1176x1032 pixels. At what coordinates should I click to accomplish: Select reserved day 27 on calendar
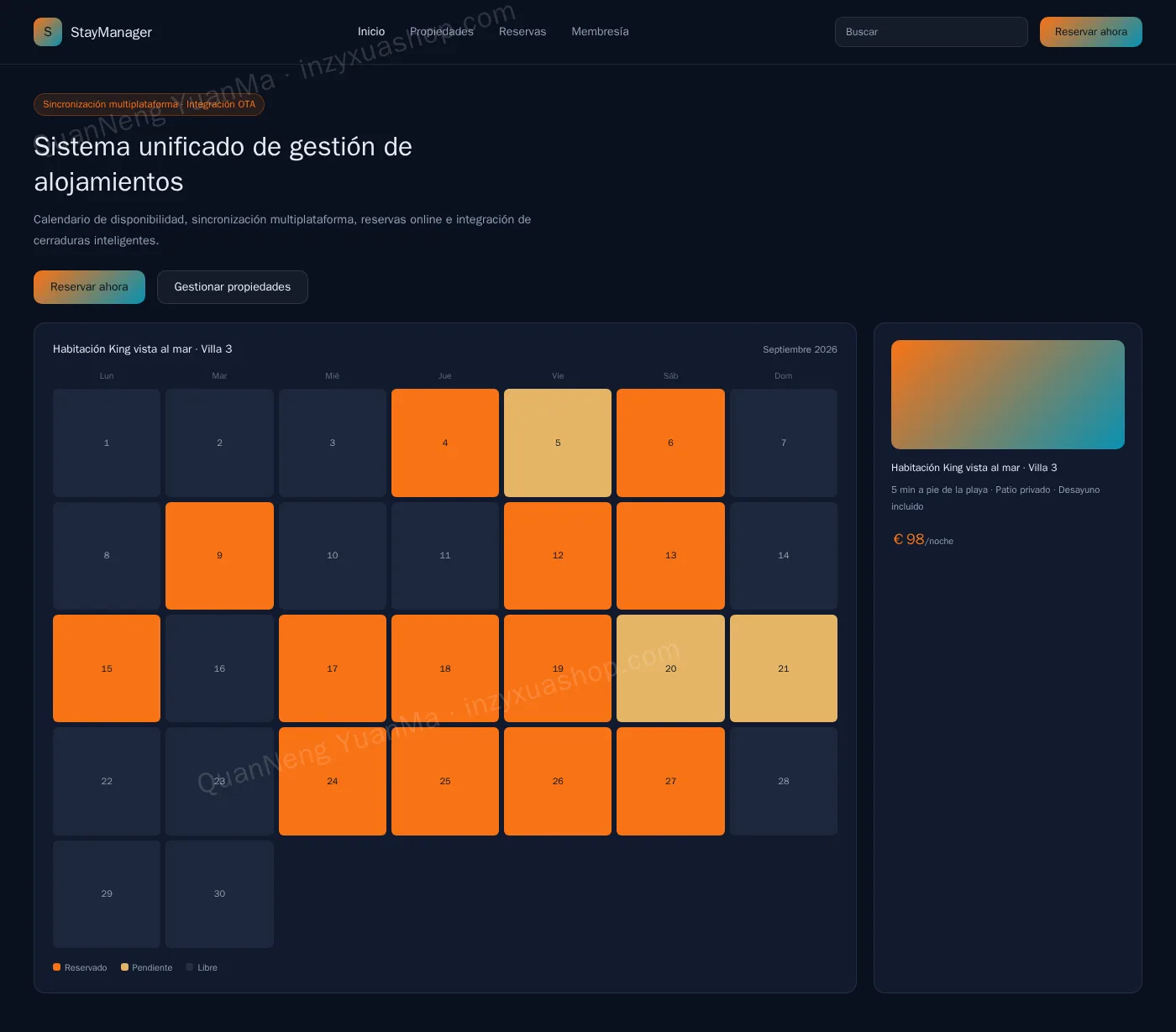point(670,781)
